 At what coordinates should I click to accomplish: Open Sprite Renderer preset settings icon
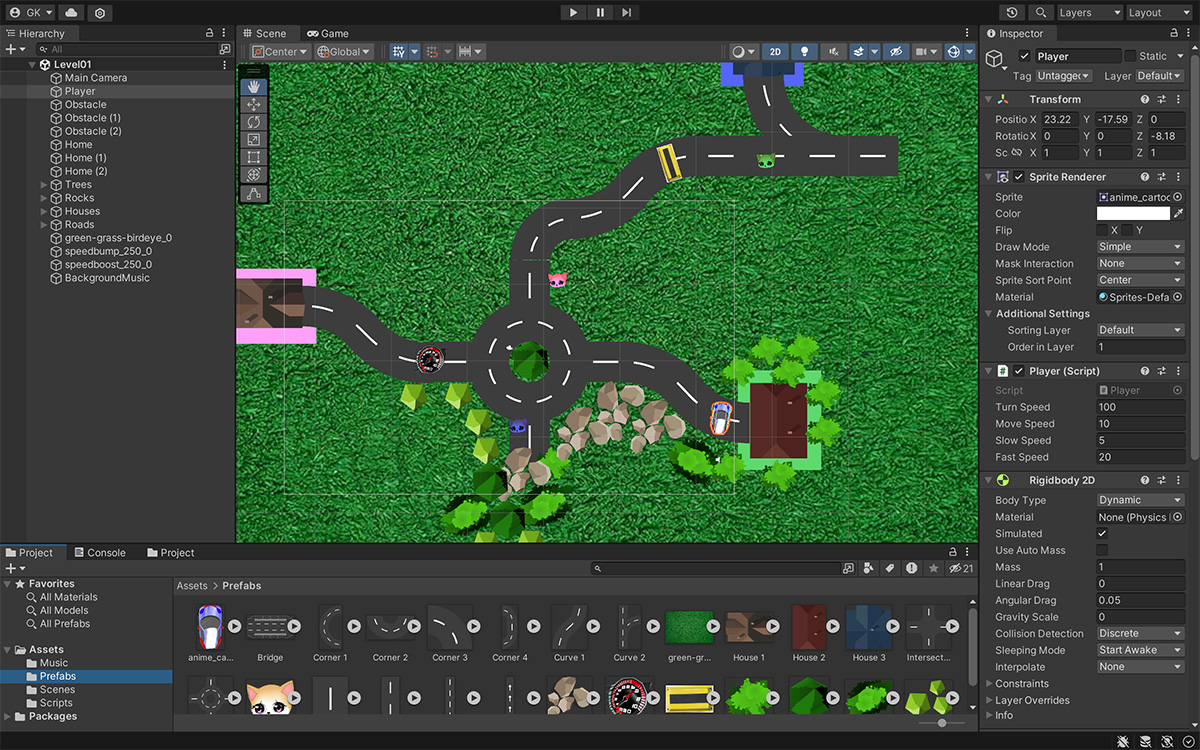click(1162, 177)
